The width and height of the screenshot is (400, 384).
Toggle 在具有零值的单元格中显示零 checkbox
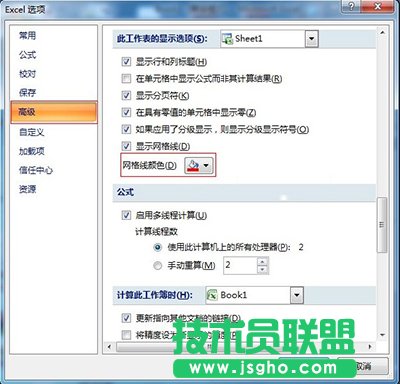[126, 112]
